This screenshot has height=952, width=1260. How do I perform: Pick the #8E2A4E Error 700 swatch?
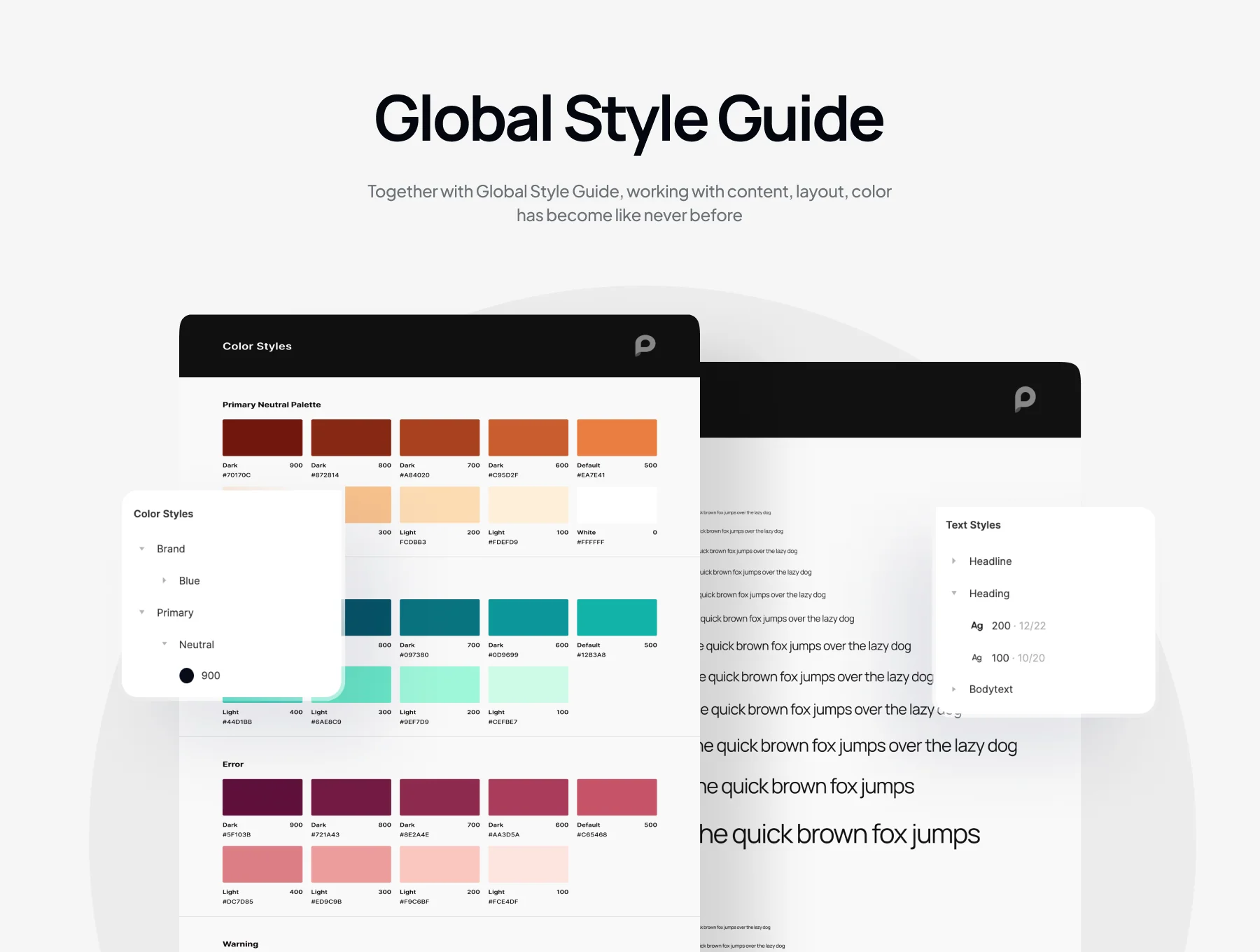(x=440, y=797)
